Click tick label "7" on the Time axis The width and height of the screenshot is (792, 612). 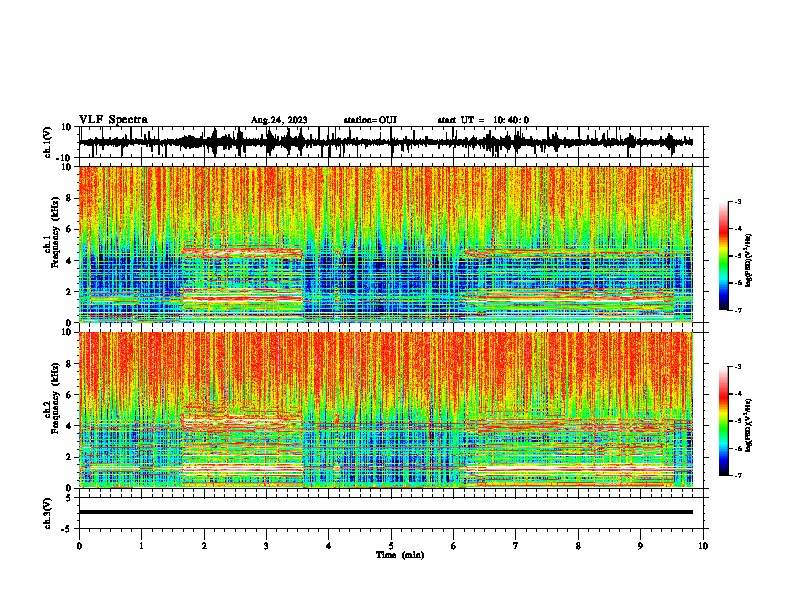[516, 546]
